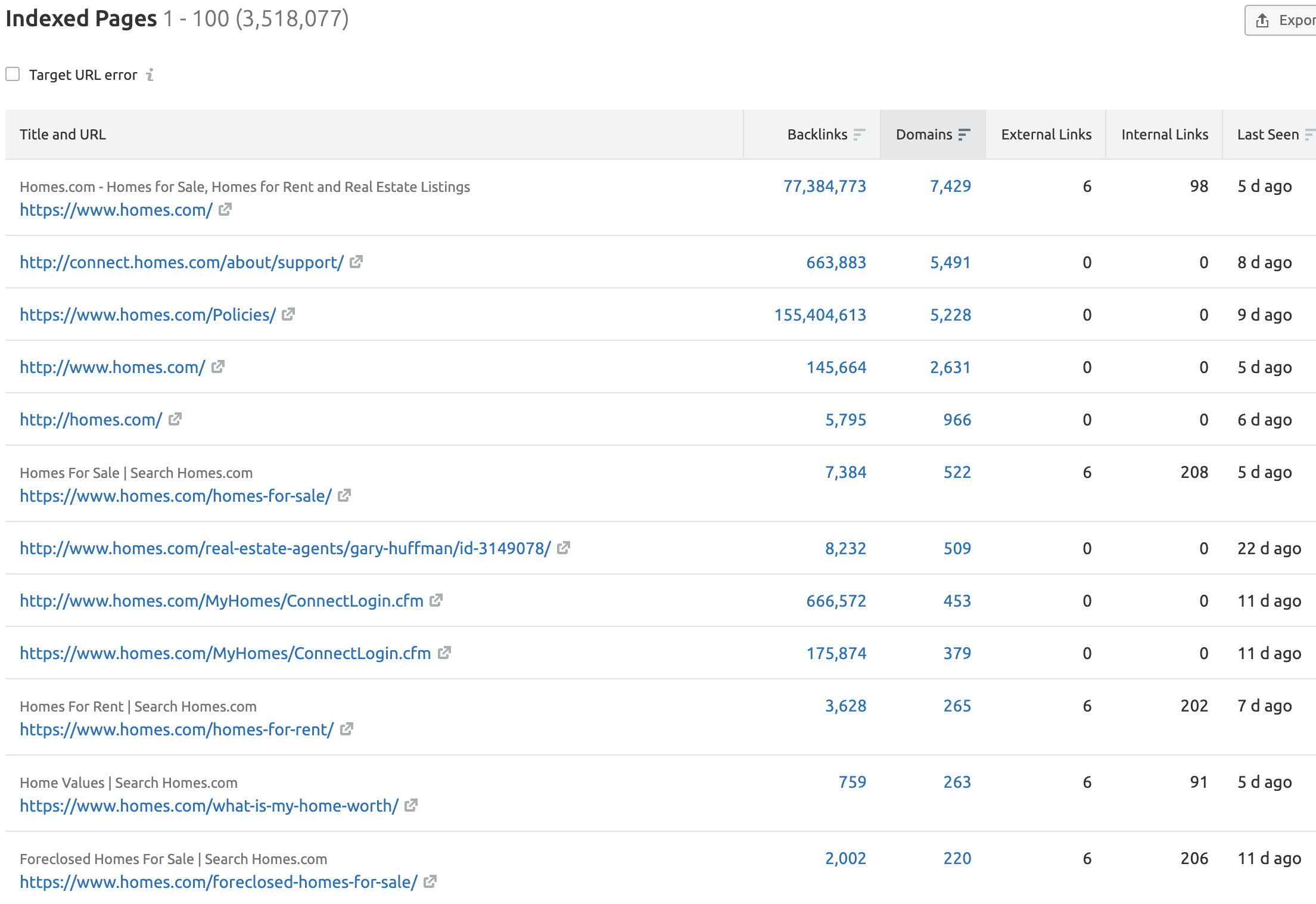Screen dimensions: 1316x904
Task: Click the Indexed Pages heading
Action: point(80,19)
